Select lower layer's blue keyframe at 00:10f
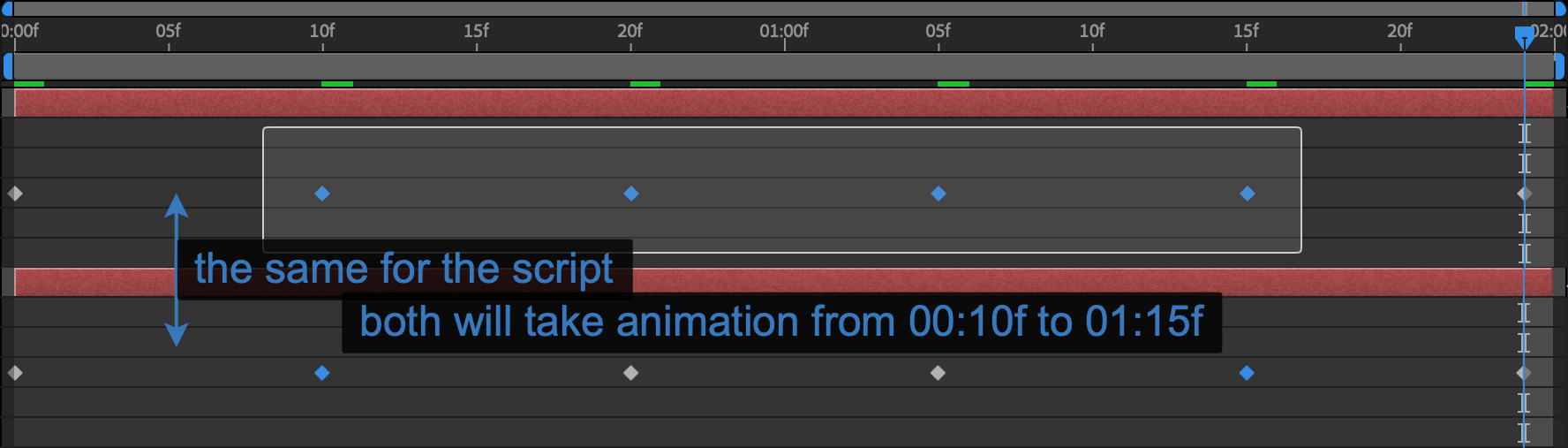This screenshot has width=1568, height=448. point(322,373)
